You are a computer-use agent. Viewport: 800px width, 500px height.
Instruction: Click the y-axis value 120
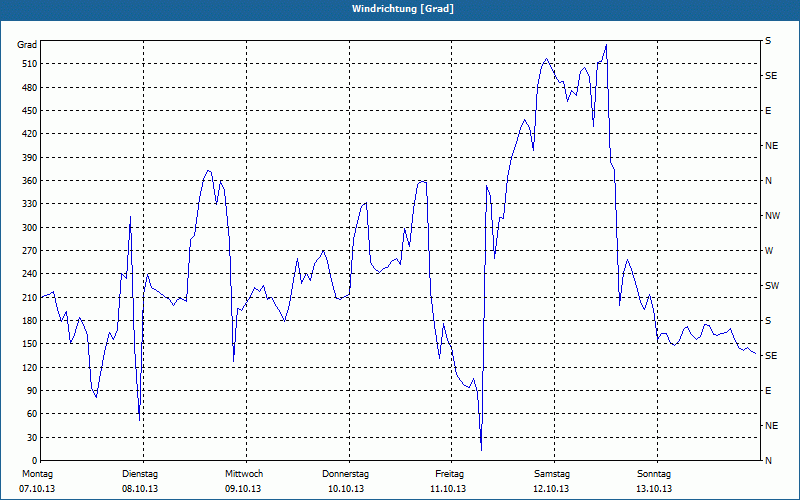(x=30, y=367)
